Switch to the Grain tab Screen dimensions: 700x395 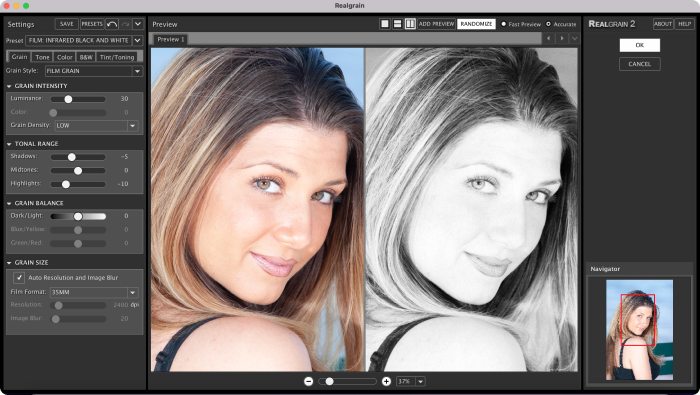coord(19,57)
